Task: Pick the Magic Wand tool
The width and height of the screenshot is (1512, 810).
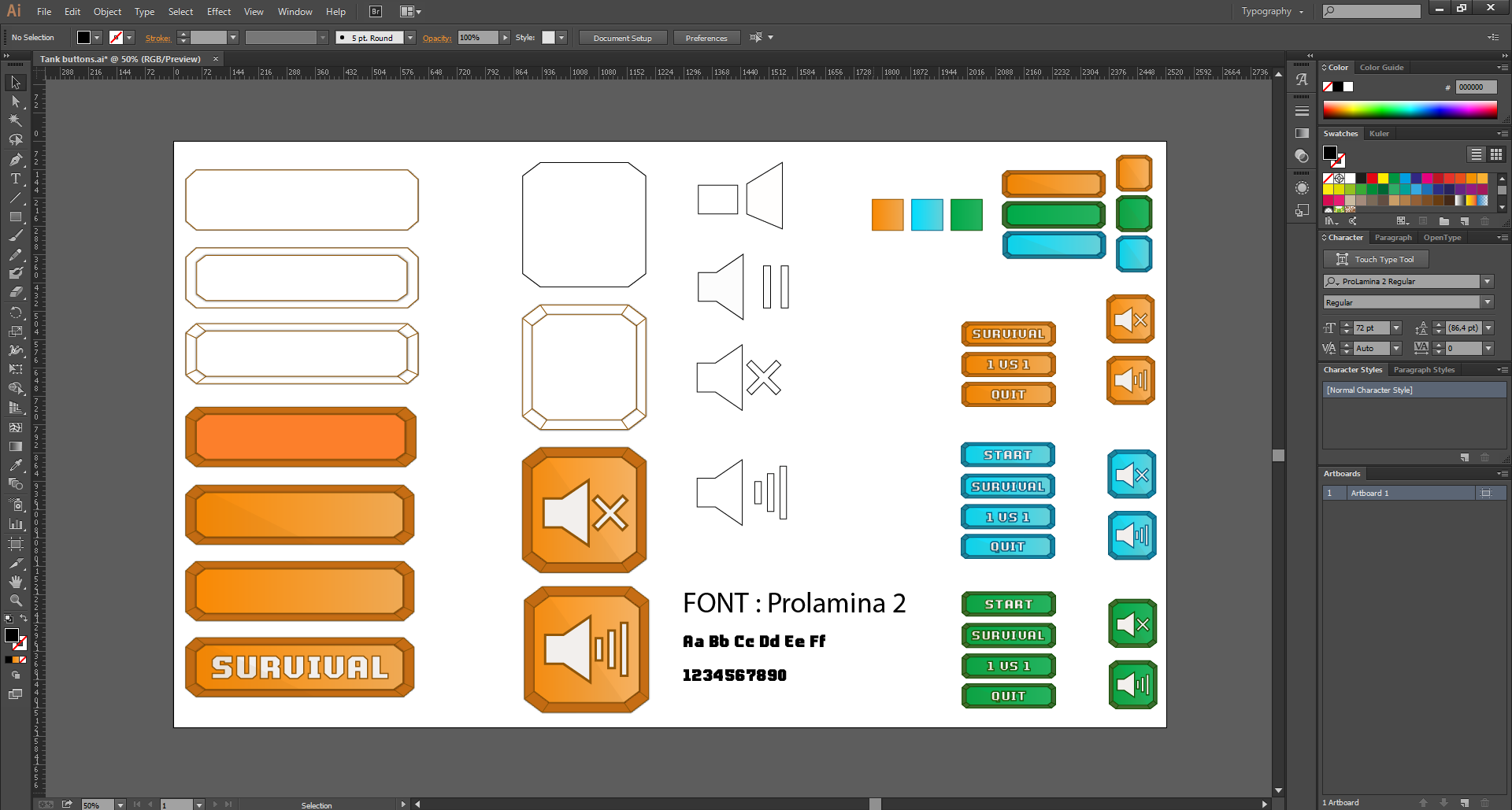Action: coord(16,120)
